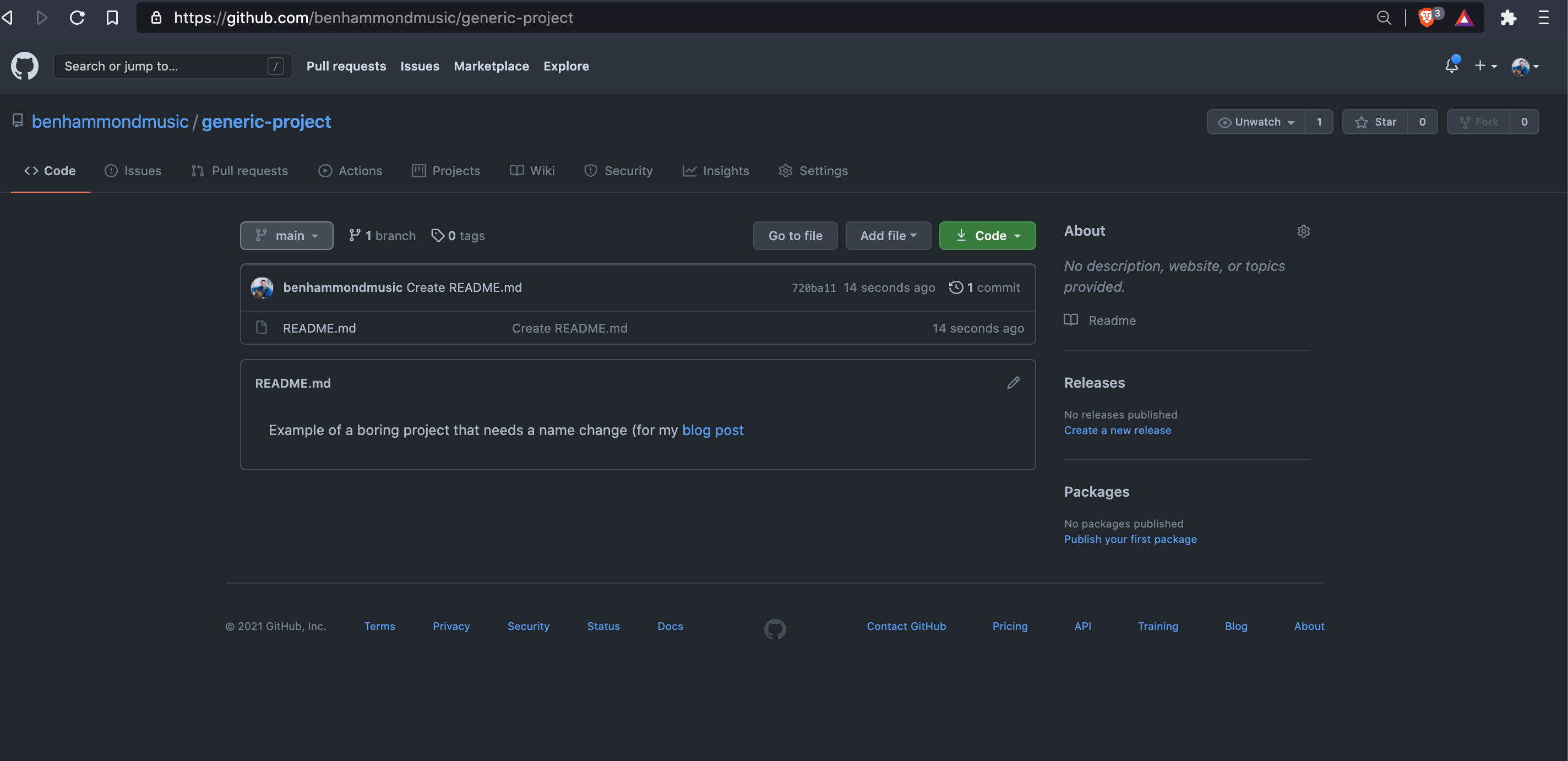Open the repository Pull requests tab
1568x761 pixels.
click(x=239, y=171)
